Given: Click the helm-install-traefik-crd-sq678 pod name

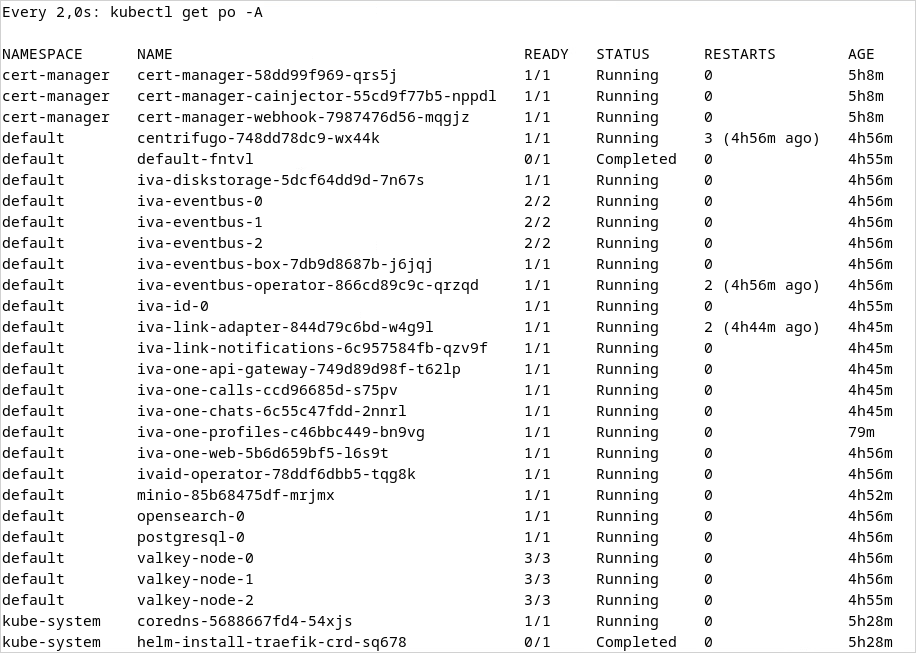Looking at the screenshot, I should (271, 642).
